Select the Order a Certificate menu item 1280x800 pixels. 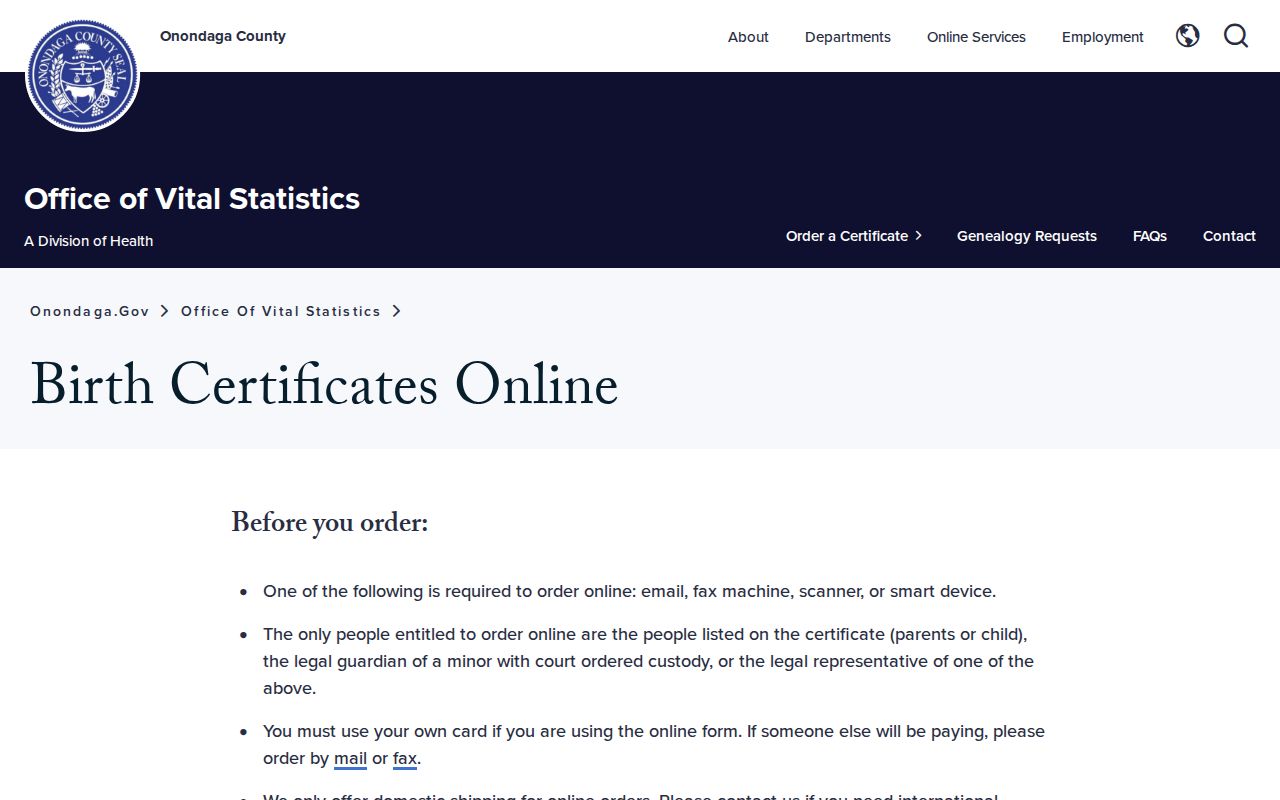click(x=847, y=236)
